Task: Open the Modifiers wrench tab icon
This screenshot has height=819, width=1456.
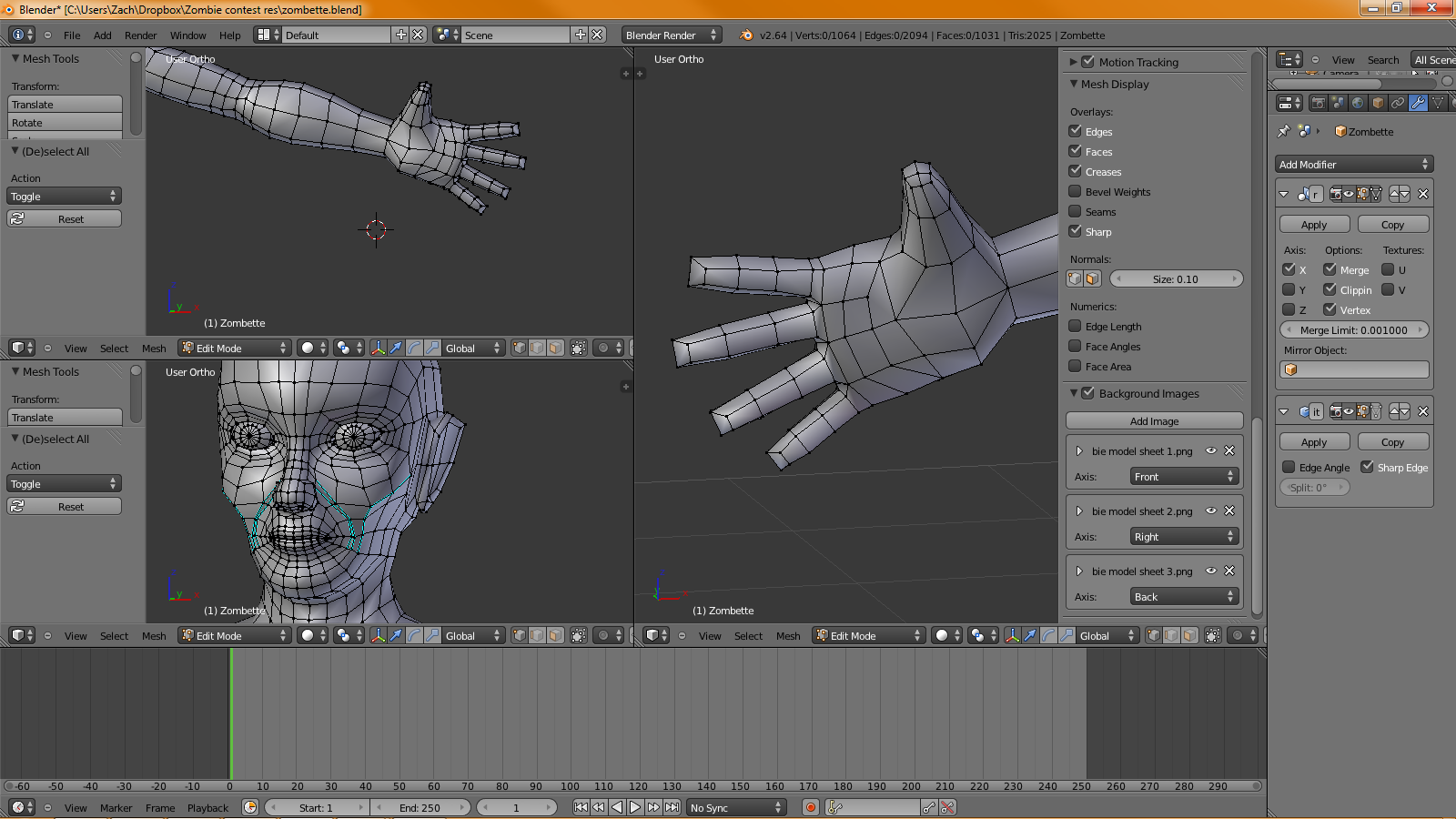Action: pyautogui.click(x=1418, y=103)
